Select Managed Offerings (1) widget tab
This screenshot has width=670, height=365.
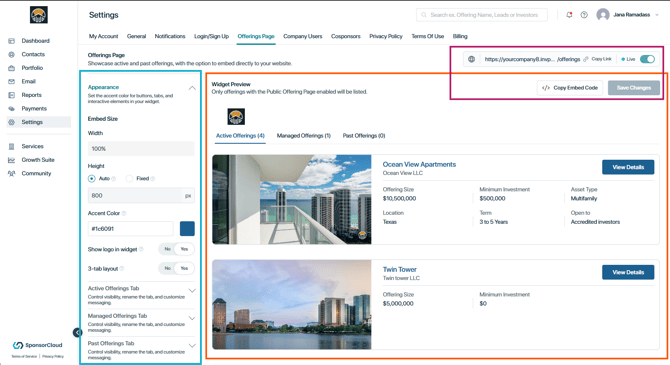coord(304,136)
